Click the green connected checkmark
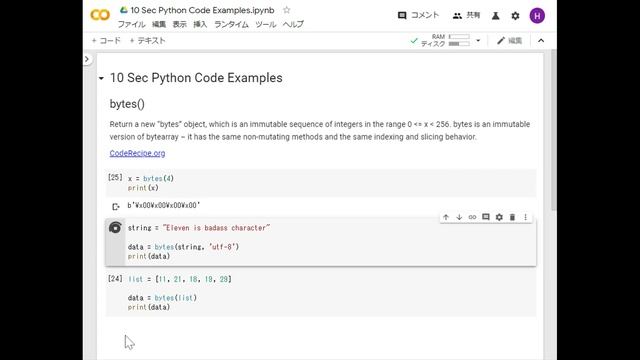Screen dimensions: 640x360 (x=414, y=40)
